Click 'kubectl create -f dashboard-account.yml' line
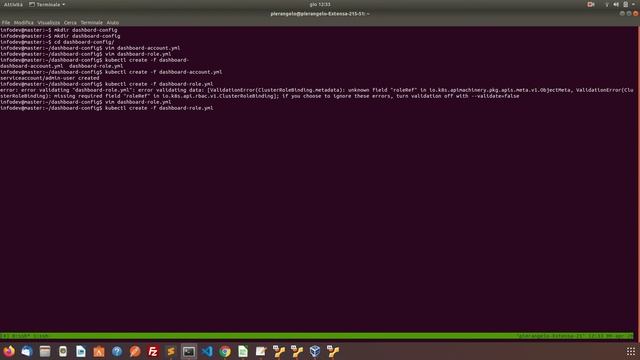This screenshot has height=360, width=640. point(111,72)
